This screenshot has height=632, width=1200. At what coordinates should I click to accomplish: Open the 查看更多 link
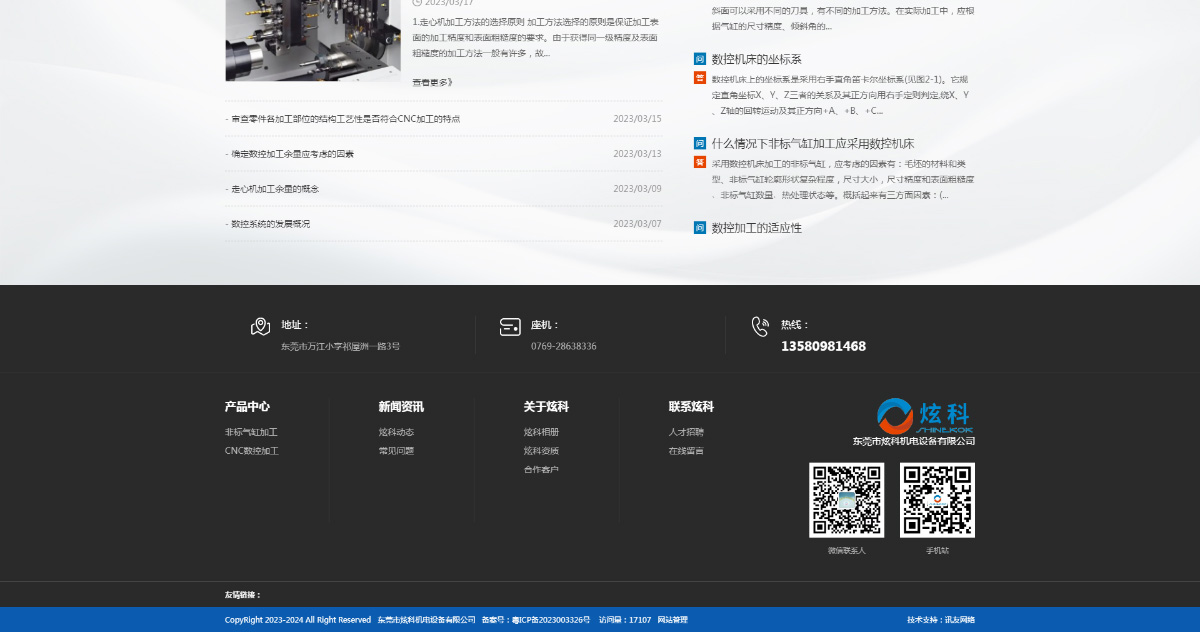click(431, 83)
